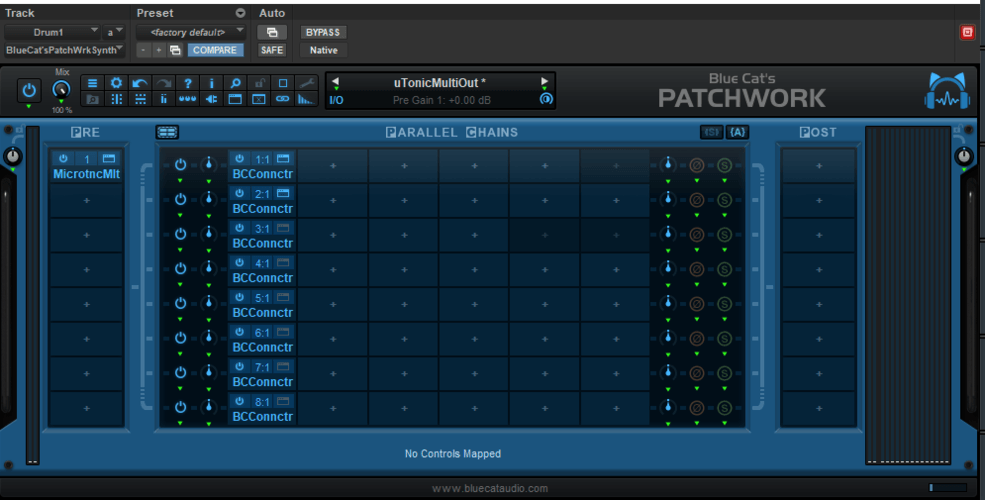Viewport: 985px width, 500px height.
Task: Click the close-editors X window icon
Action: [x=259, y=99]
